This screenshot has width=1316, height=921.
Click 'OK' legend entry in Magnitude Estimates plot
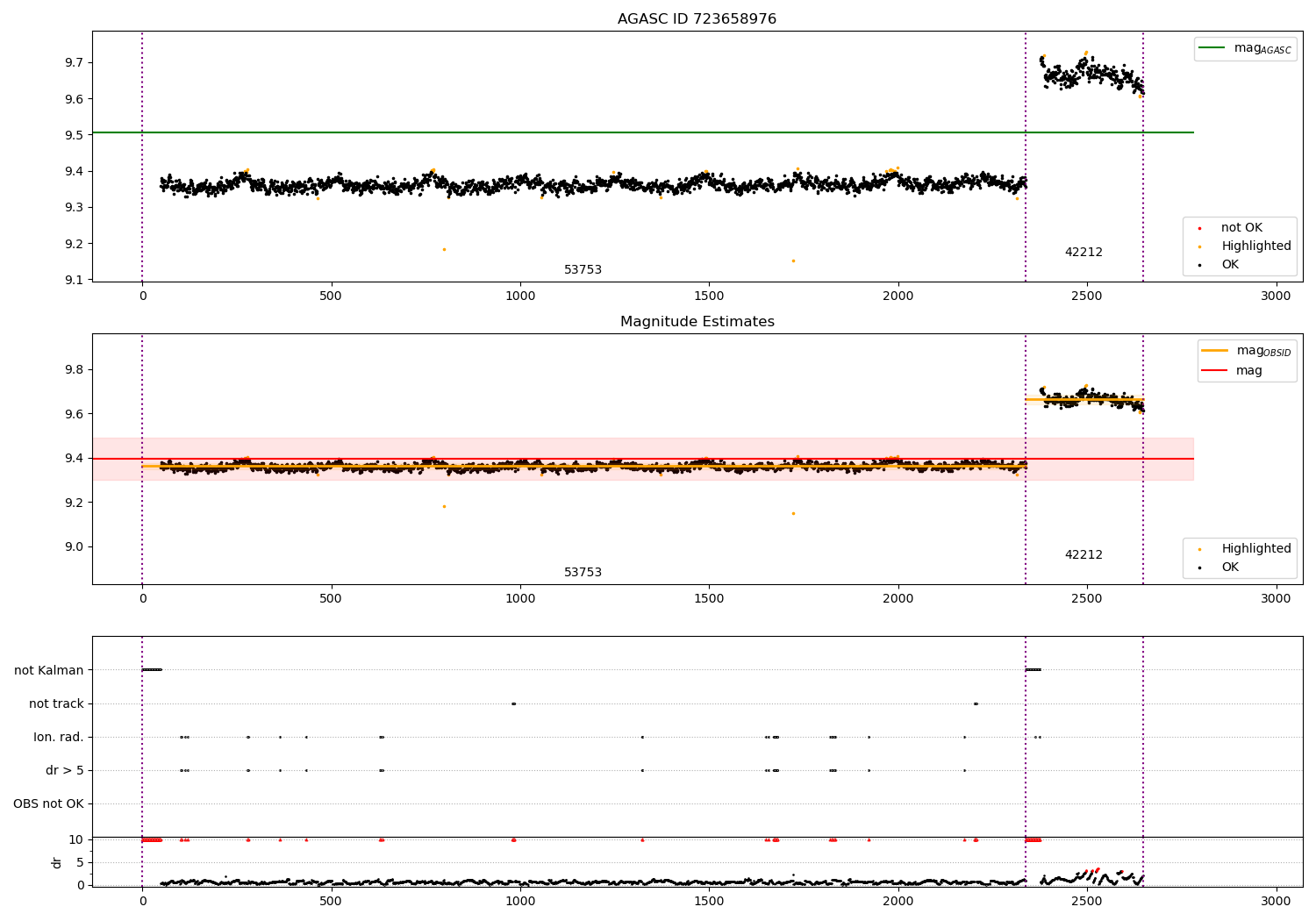(1230, 568)
